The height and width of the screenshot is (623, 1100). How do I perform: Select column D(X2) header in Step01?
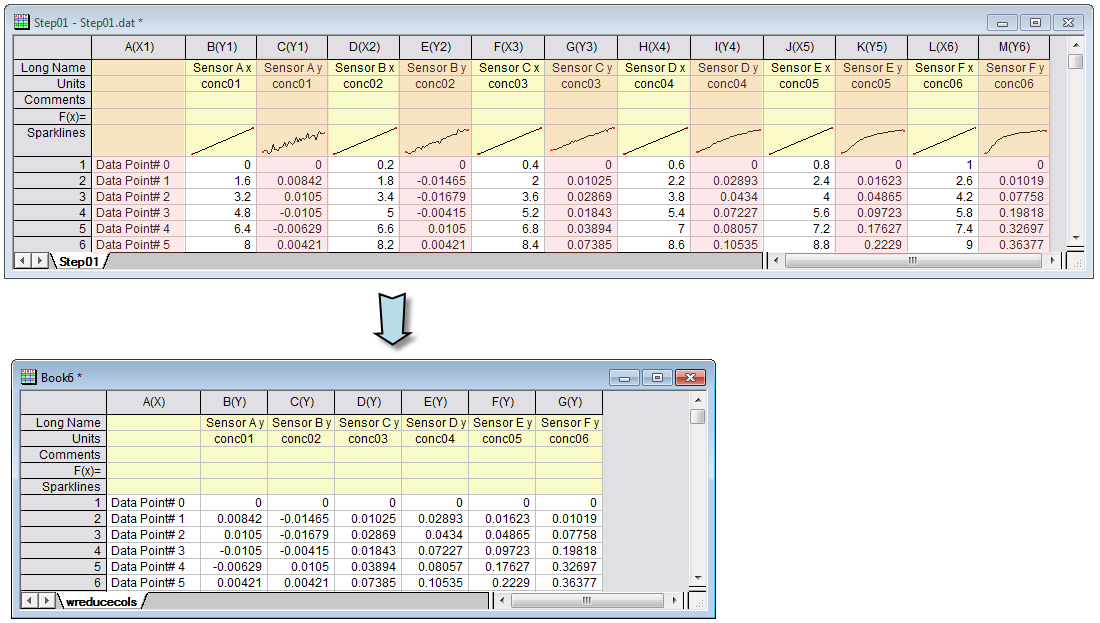coord(364,47)
